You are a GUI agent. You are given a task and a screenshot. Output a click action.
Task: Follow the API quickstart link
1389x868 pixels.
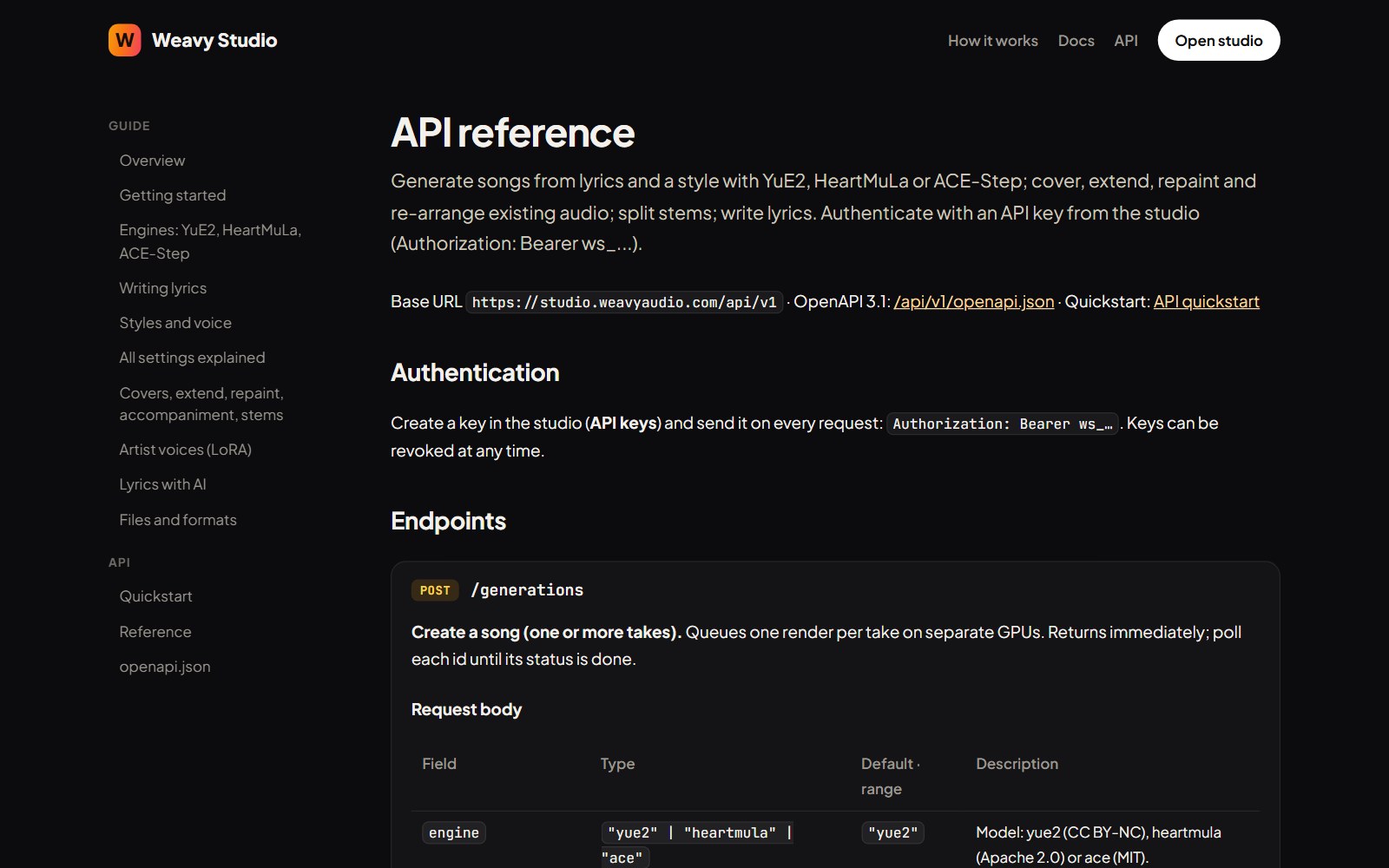(x=1206, y=301)
